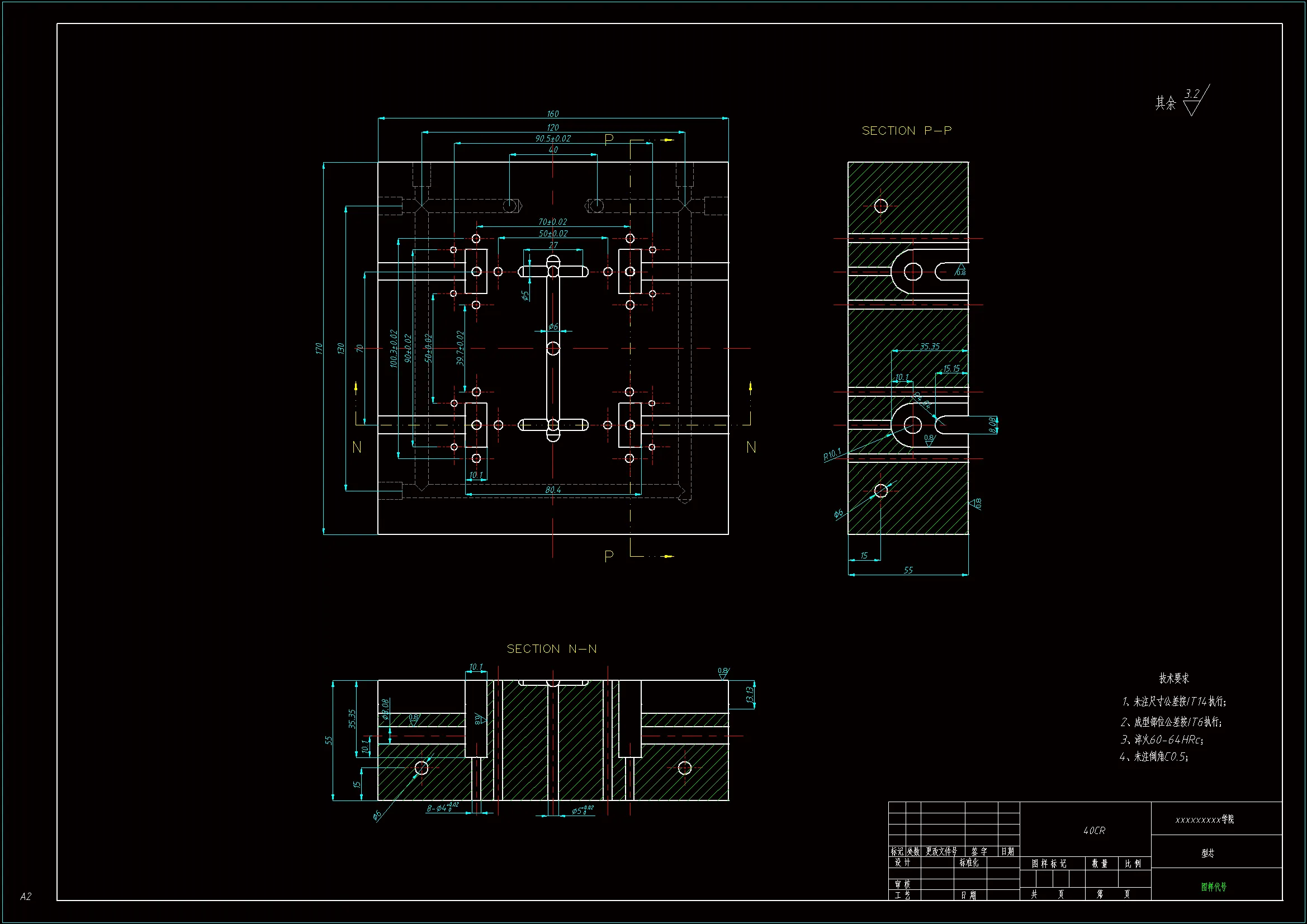Image resolution: width=1307 pixels, height=924 pixels.
Task: Click the right-side N section label
Action: pyautogui.click(x=751, y=448)
